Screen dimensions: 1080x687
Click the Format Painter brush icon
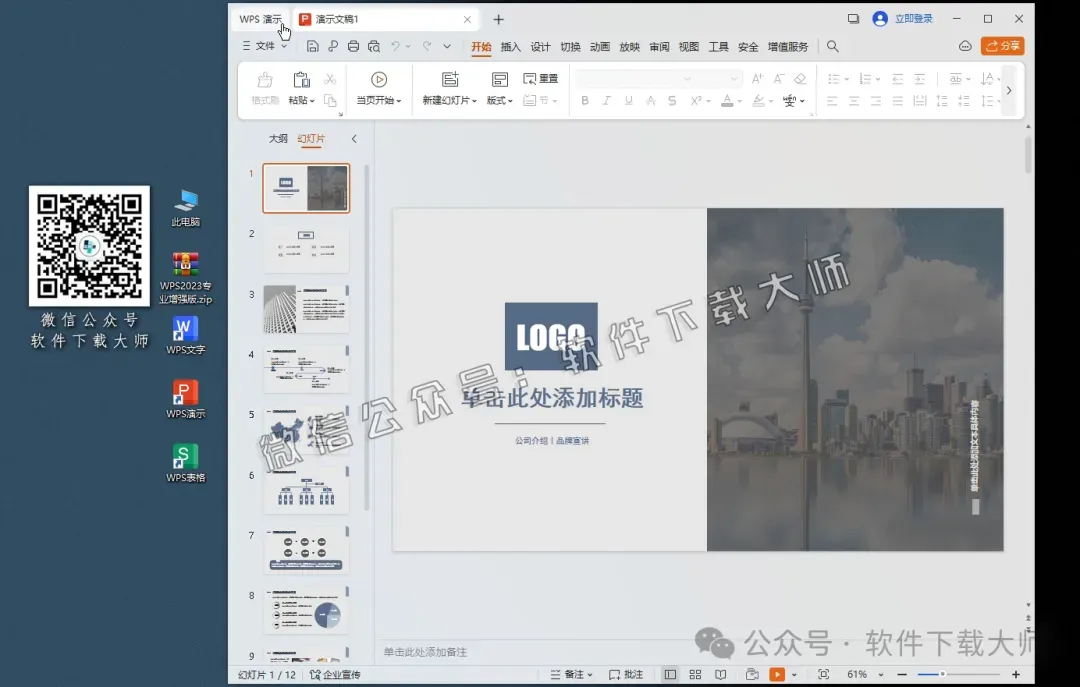(x=265, y=80)
